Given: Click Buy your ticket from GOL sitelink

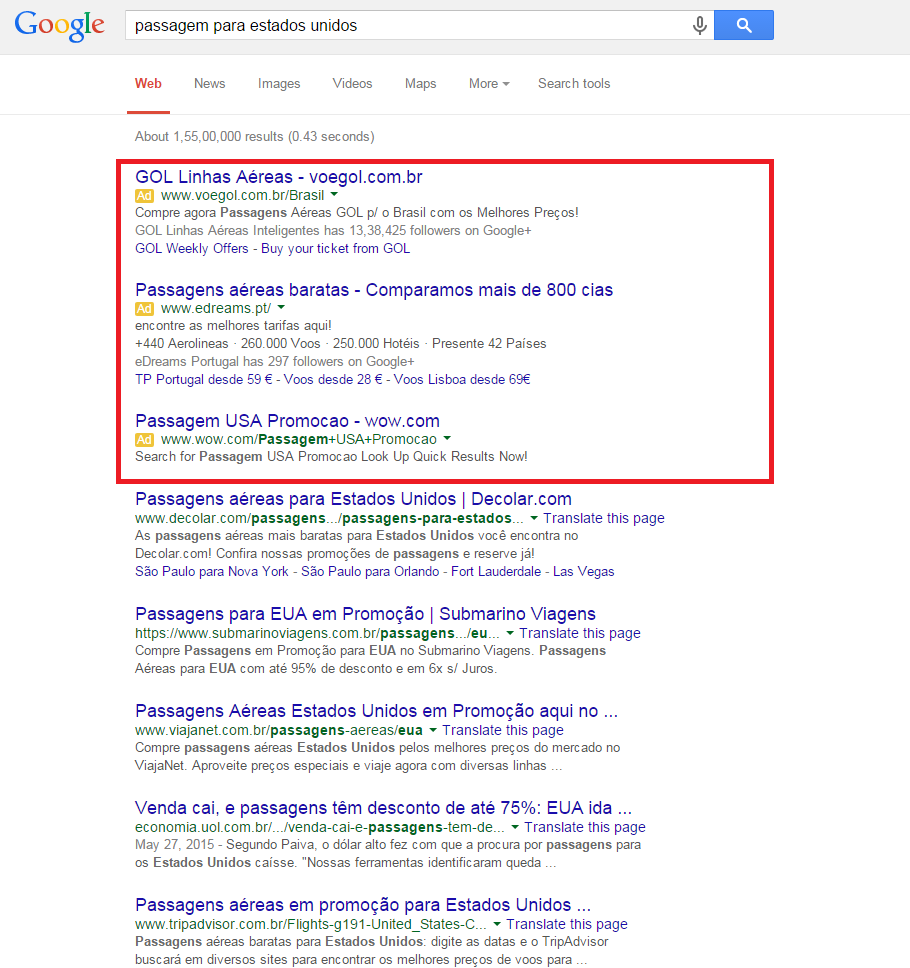Looking at the screenshot, I should tap(335, 248).
